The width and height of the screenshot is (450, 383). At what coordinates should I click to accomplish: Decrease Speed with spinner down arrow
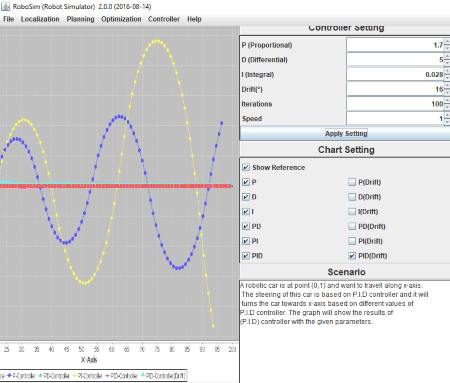pyautogui.click(x=447, y=122)
